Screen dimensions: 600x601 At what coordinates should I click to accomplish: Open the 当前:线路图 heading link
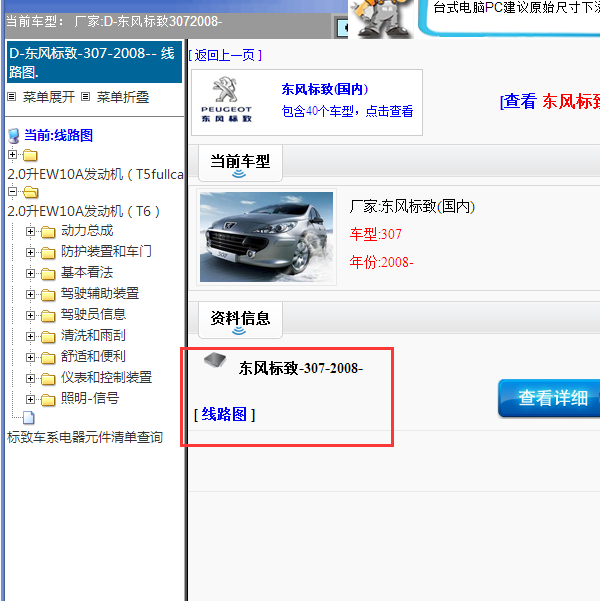(x=58, y=135)
